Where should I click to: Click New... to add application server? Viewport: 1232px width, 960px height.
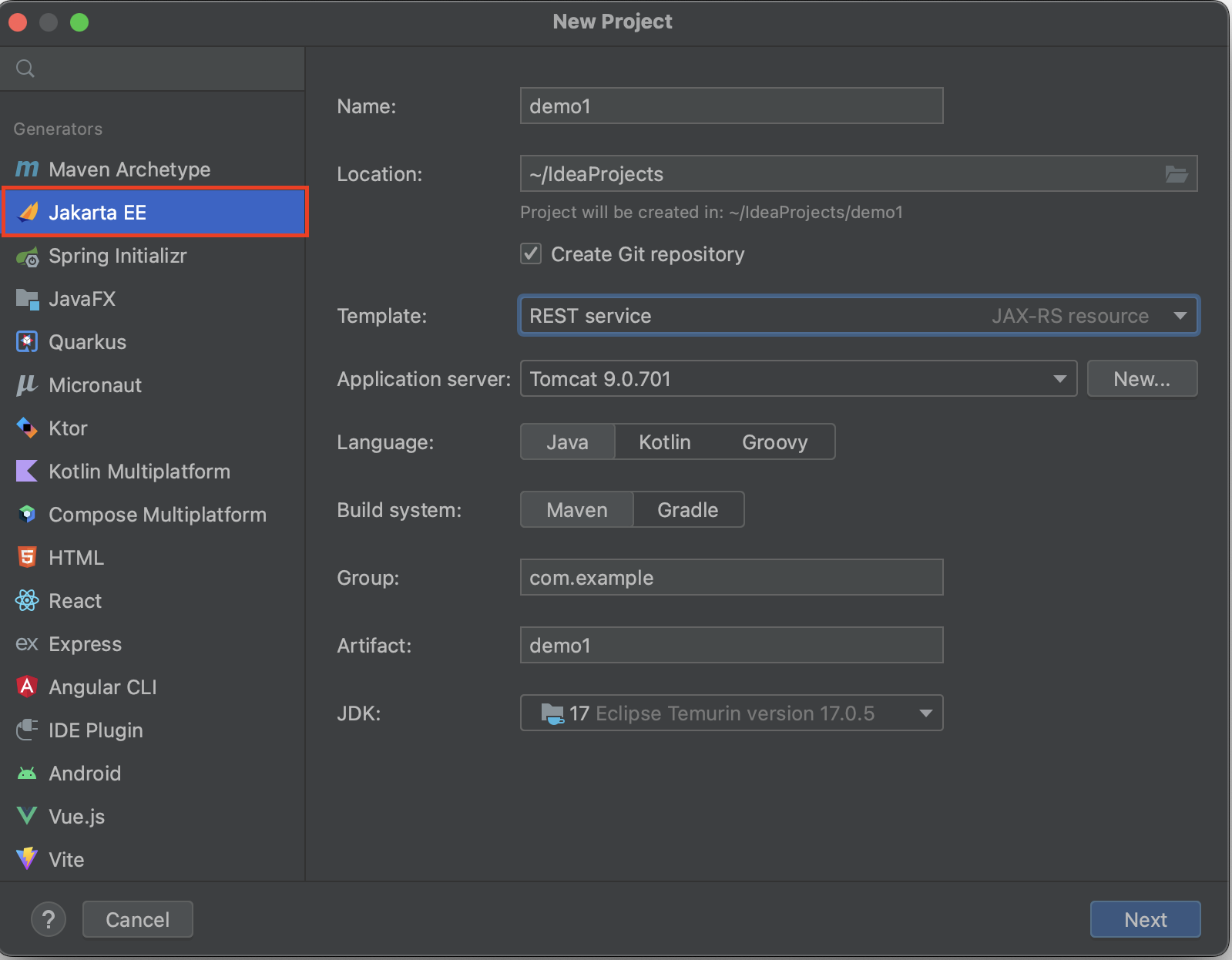(x=1142, y=379)
